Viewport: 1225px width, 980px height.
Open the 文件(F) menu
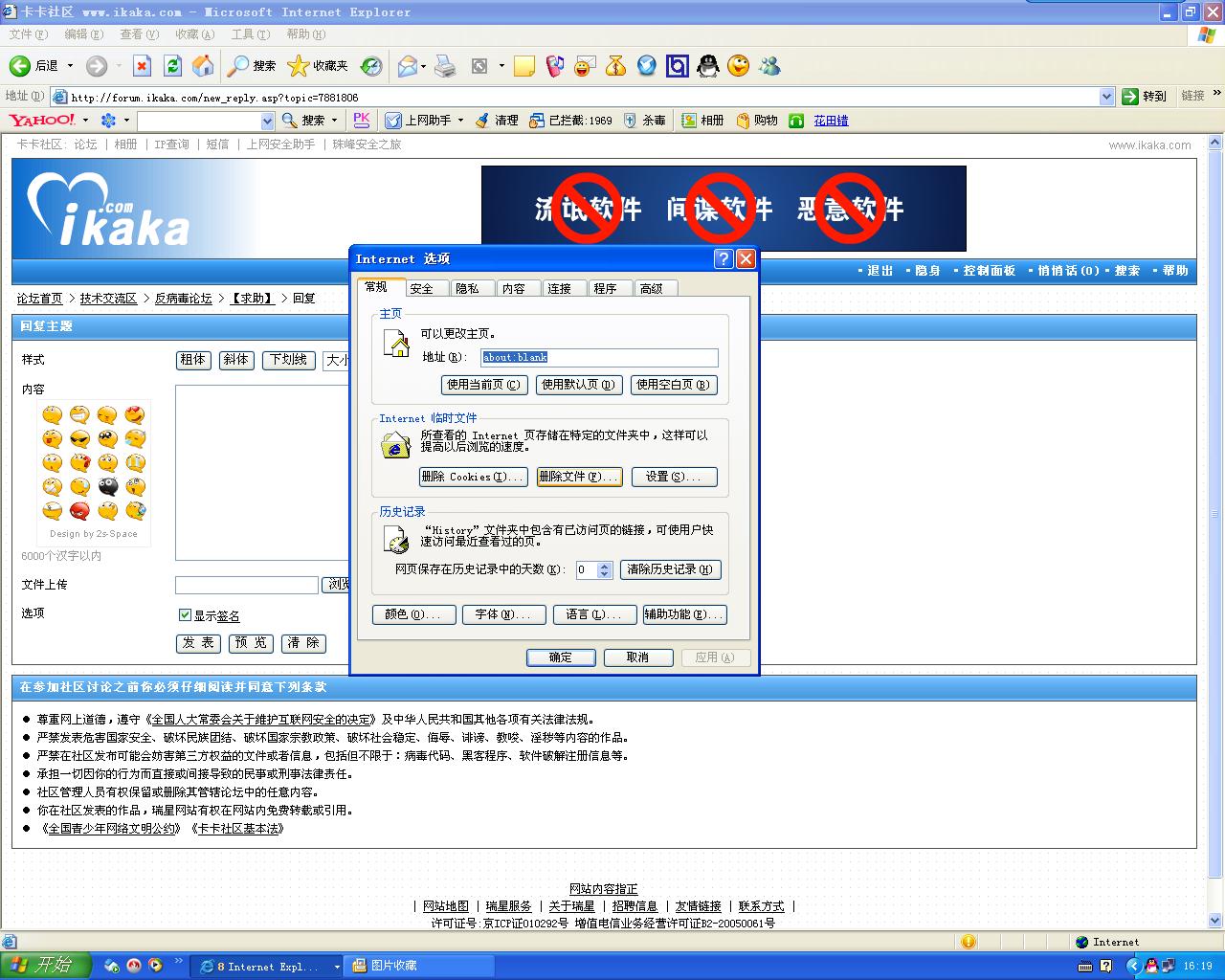tap(28, 34)
